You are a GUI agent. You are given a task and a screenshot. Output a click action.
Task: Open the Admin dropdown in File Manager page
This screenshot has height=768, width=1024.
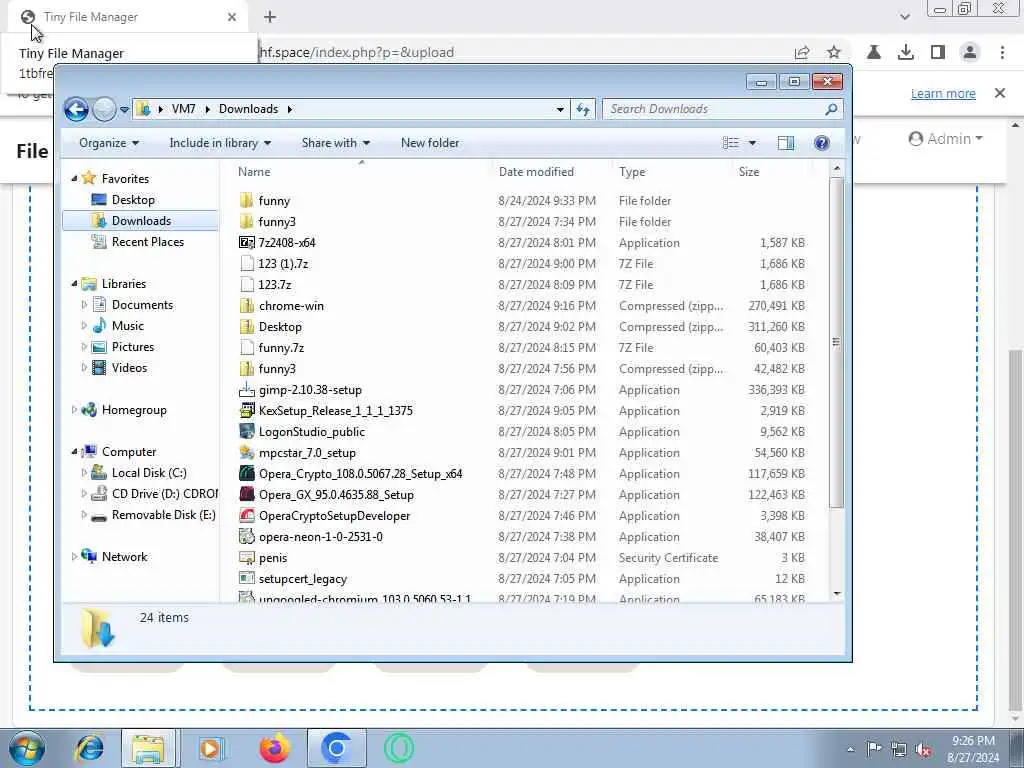[x=946, y=138]
